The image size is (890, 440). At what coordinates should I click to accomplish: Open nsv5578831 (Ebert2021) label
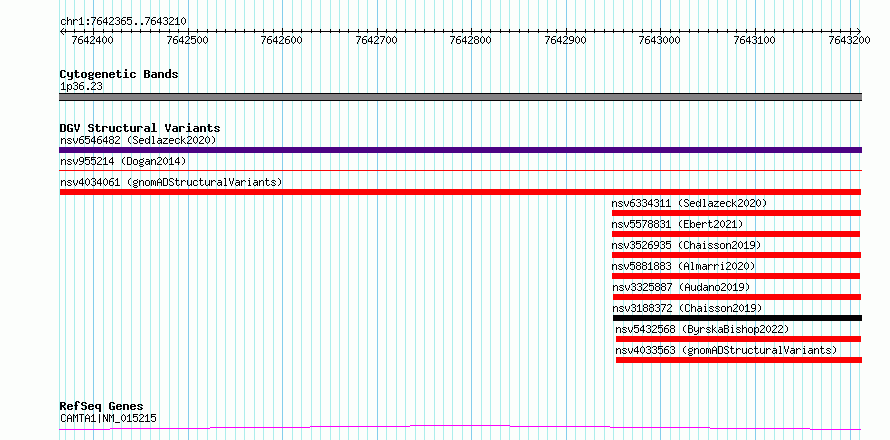tap(677, 224)
